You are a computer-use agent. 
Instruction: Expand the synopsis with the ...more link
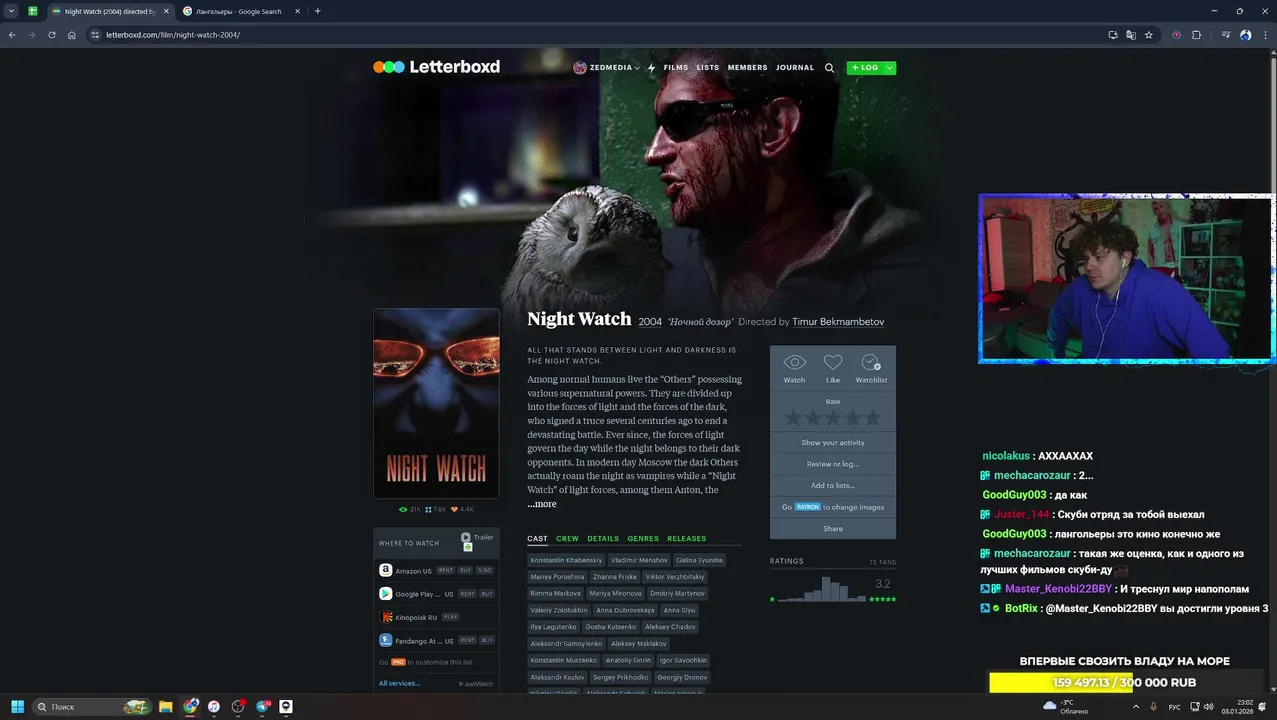542,504
